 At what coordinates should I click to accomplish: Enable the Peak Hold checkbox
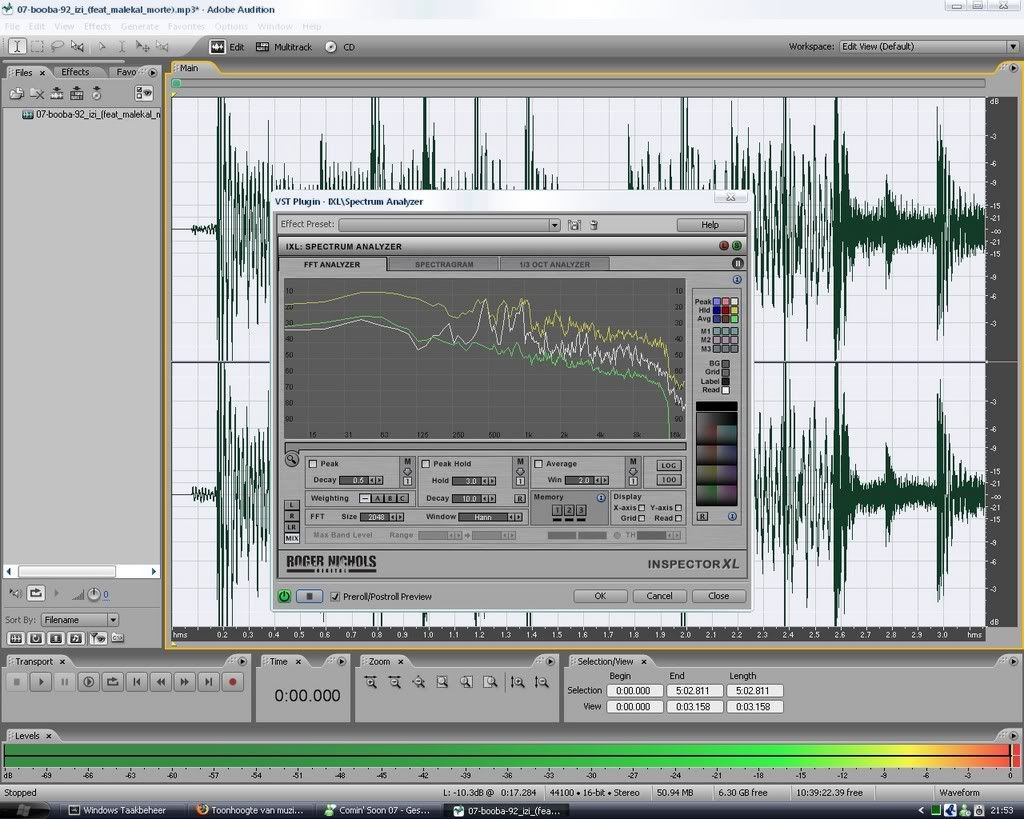(x=425, y=464)
